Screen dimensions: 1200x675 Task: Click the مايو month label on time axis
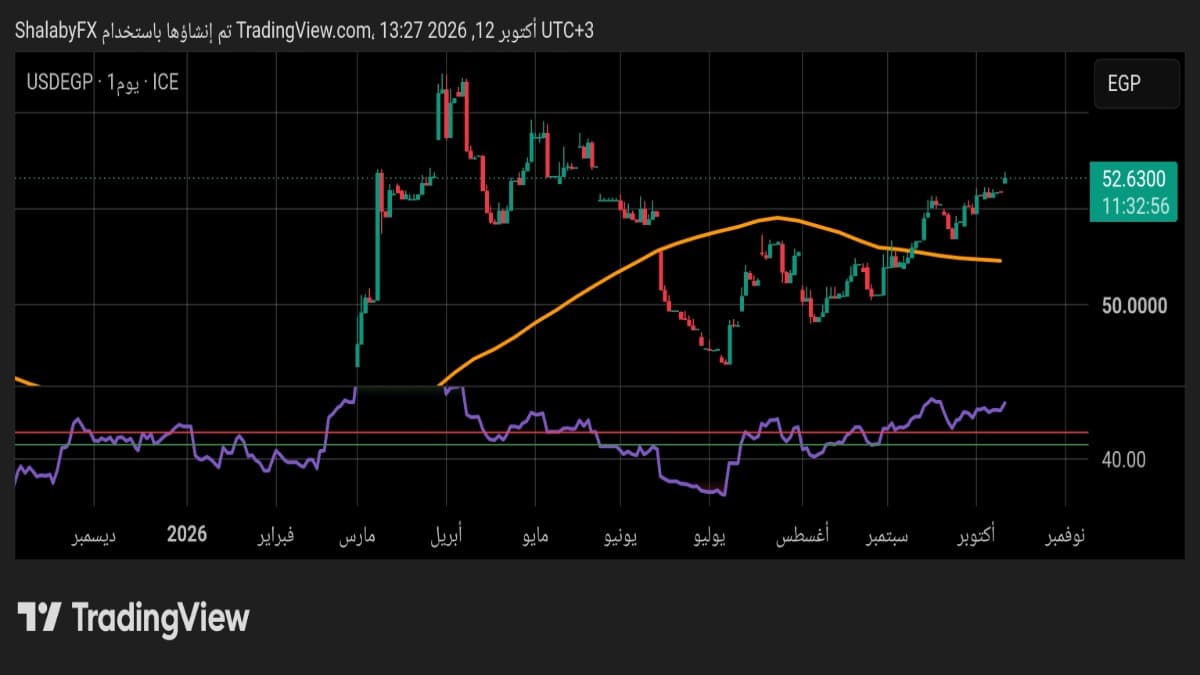click(x=534, y=536)
